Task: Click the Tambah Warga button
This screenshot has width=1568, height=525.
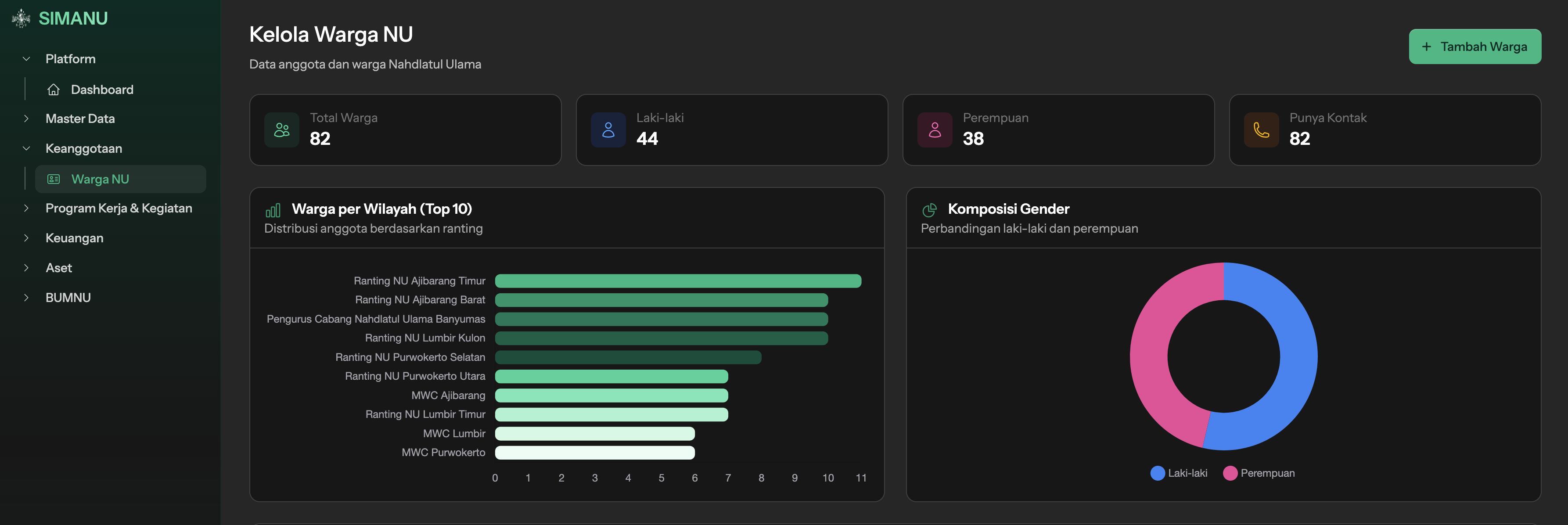Action: pos(1475,46)
